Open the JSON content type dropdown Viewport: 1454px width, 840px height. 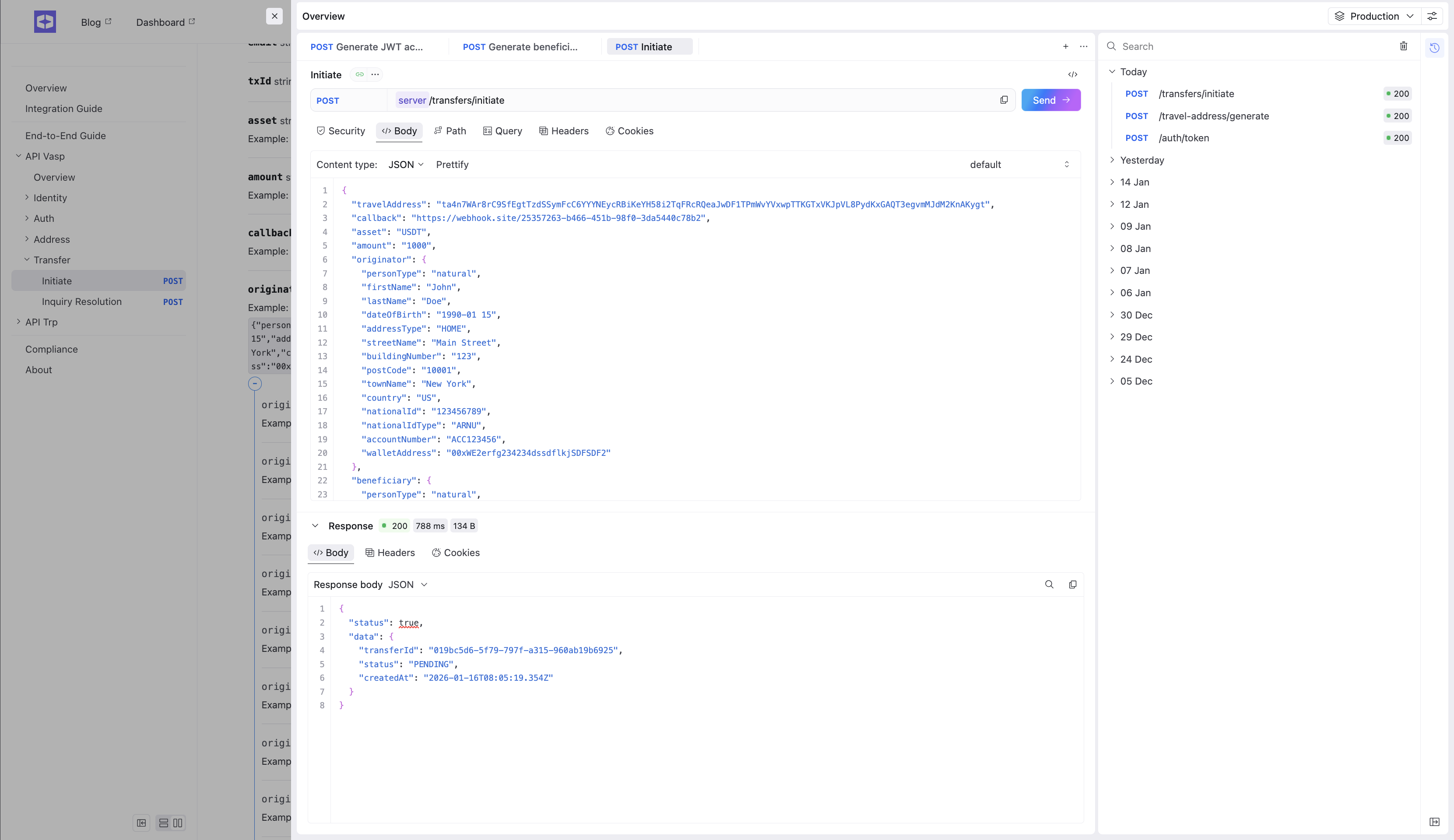[406, 164]
